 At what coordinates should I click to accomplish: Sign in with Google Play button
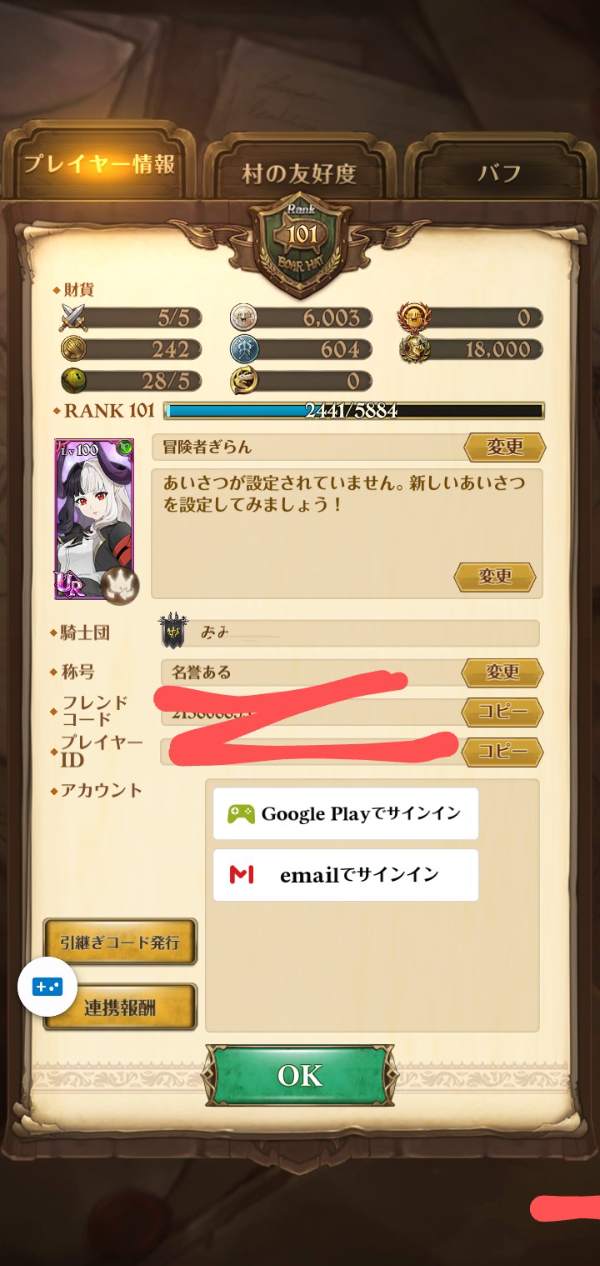click(346, 813)
